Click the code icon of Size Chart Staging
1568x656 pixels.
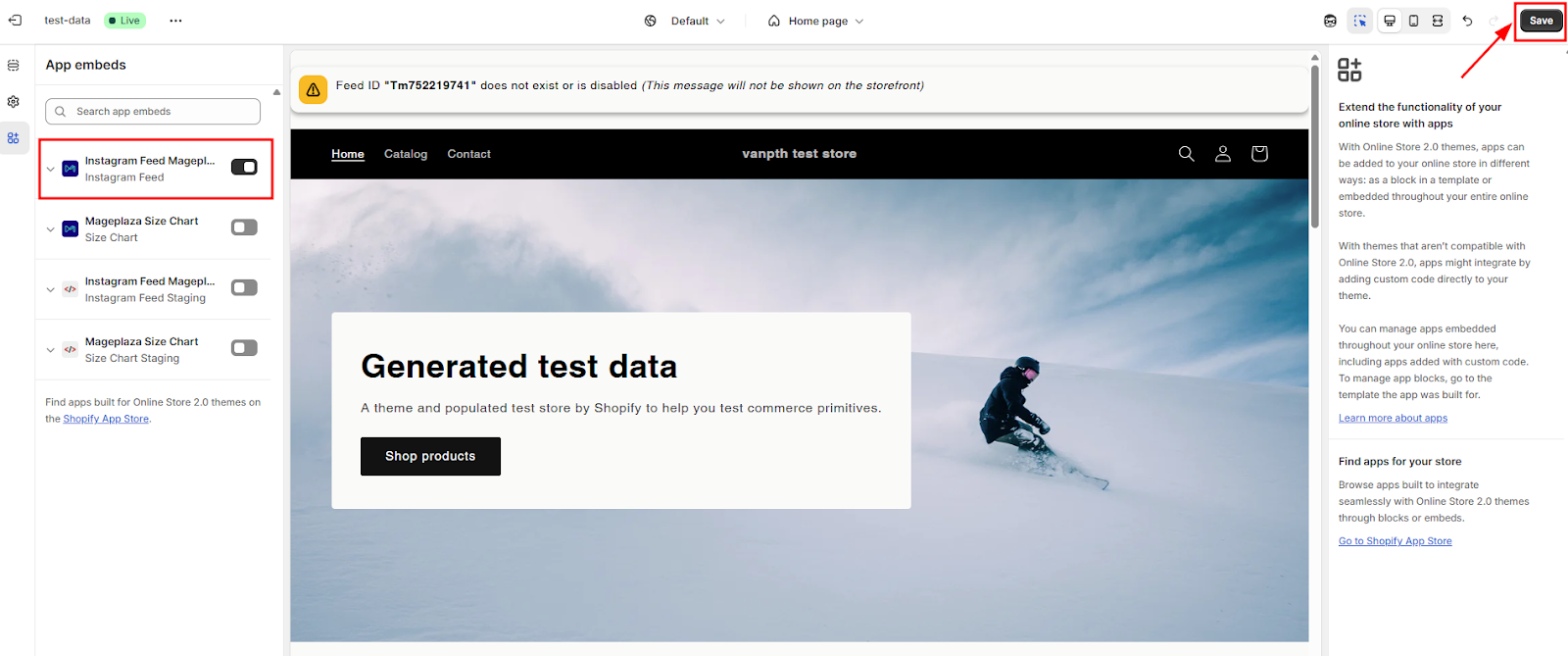(x=71, y=349)
